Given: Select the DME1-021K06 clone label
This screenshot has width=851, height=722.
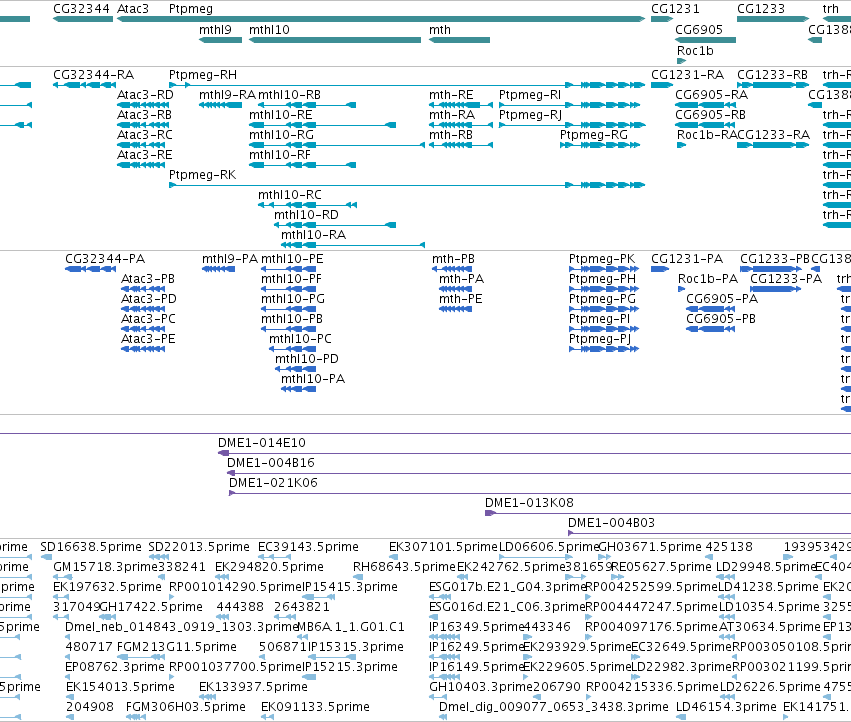Looking at the screenshot, I should 273,483.
